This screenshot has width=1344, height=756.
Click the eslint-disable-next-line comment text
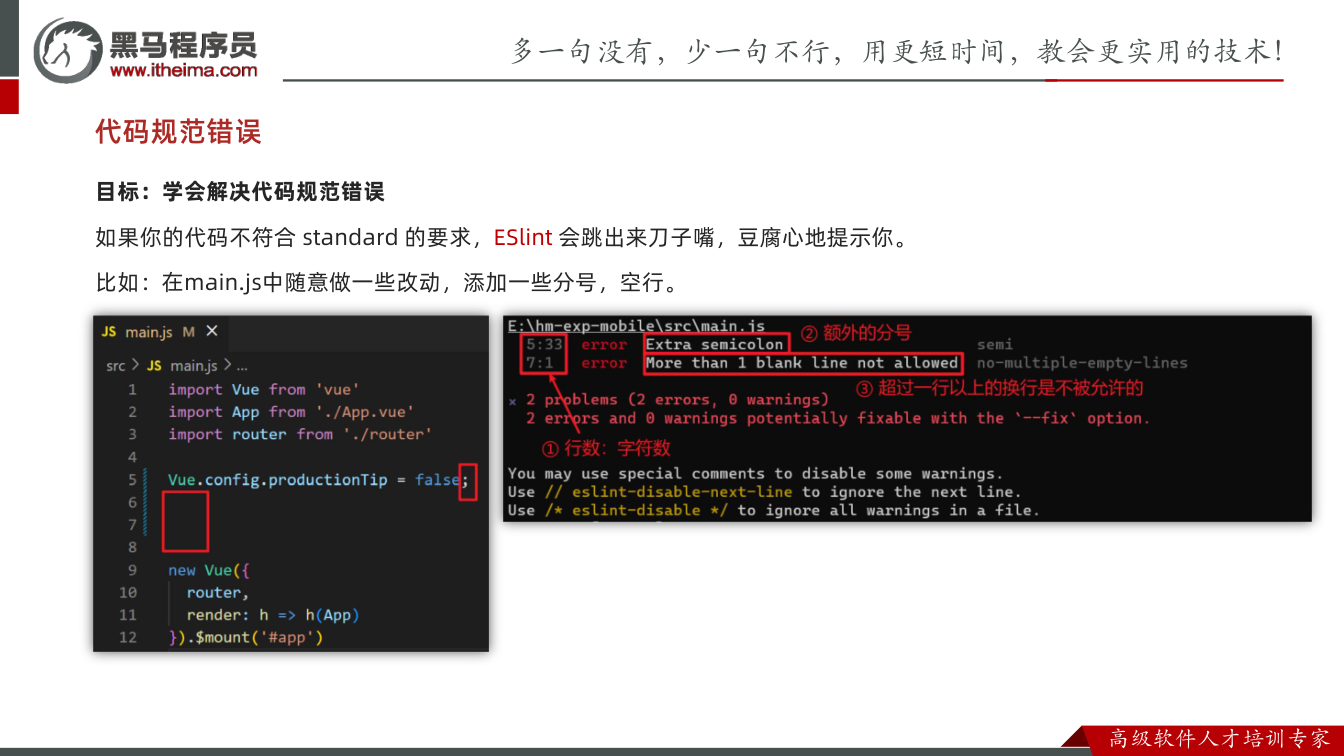(x=669, y=492)
